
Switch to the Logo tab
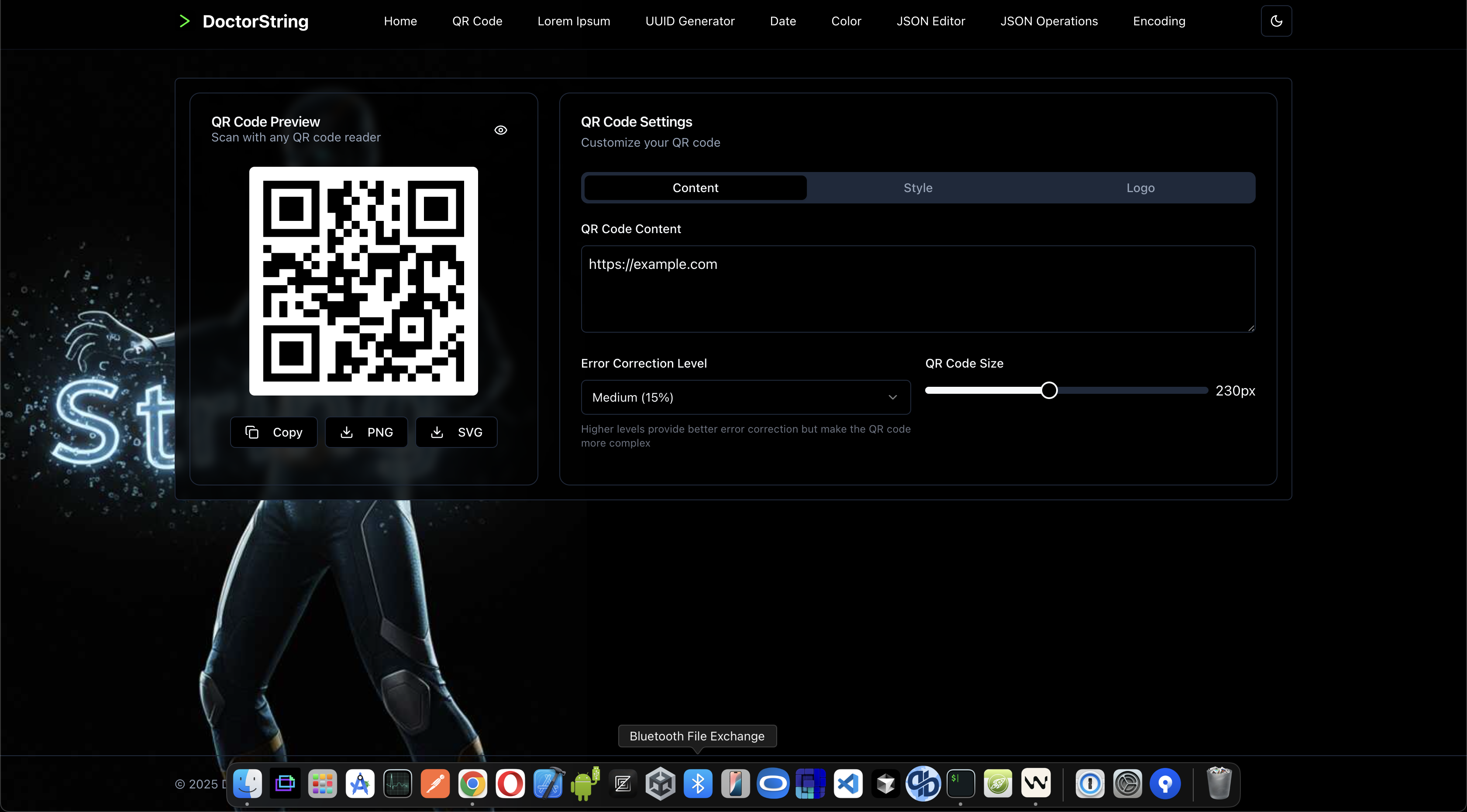pos(1140,188)
